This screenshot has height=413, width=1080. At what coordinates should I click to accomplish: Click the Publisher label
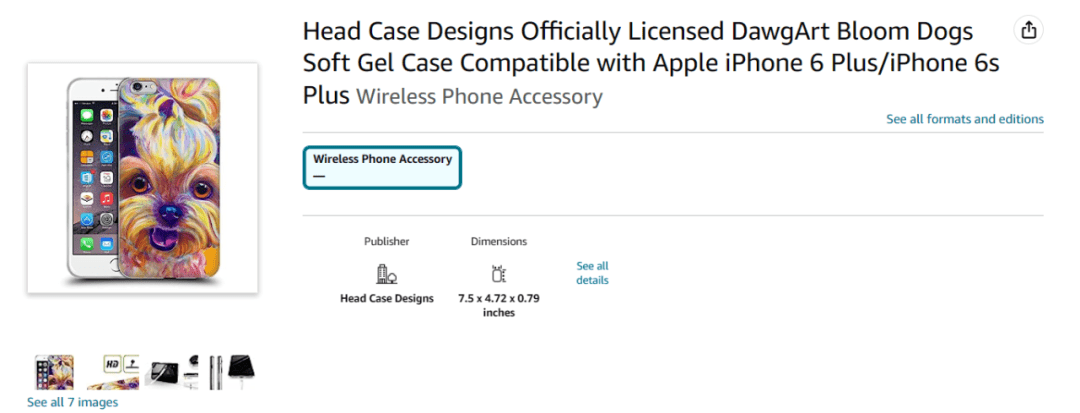[x=386, y=241]
